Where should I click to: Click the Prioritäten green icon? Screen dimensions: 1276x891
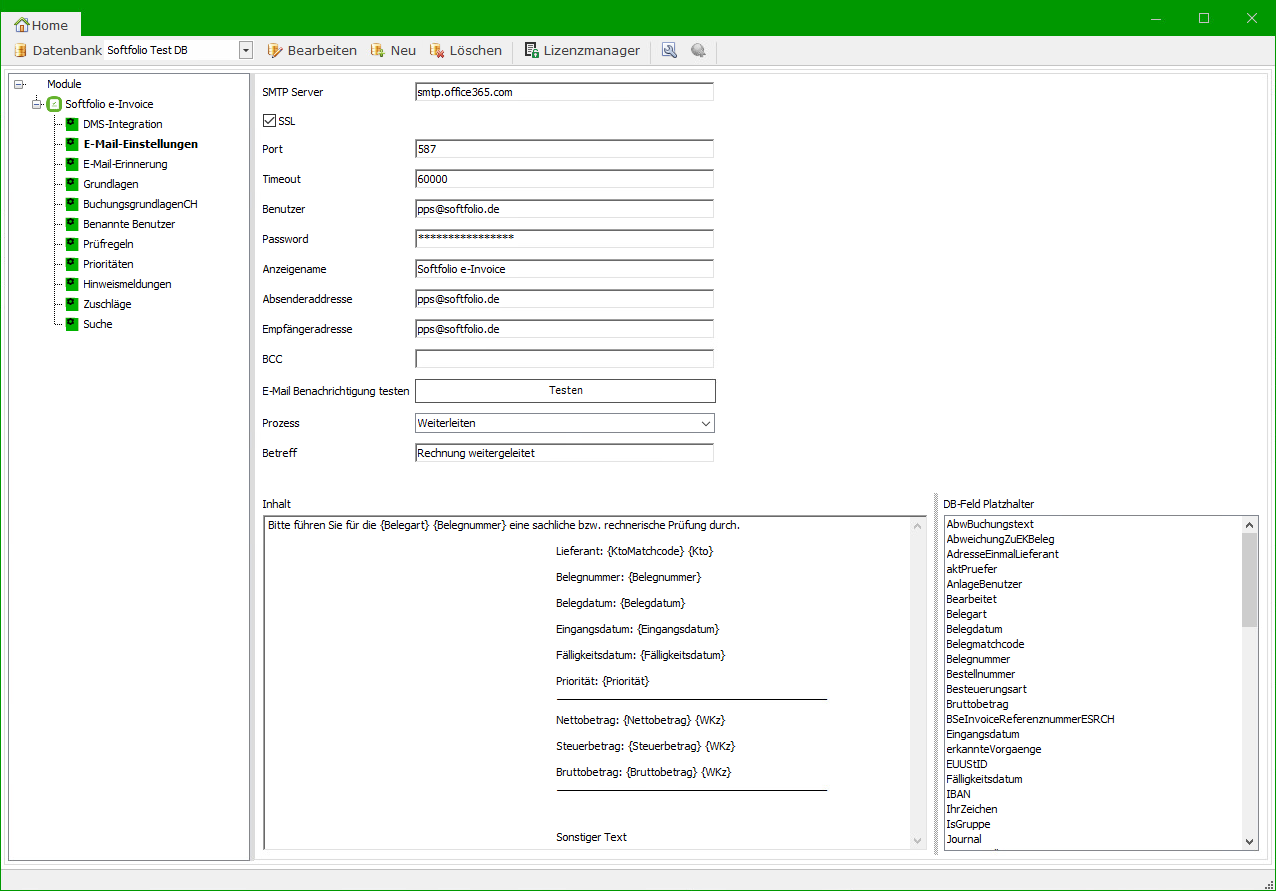click(x=72, y=264)
